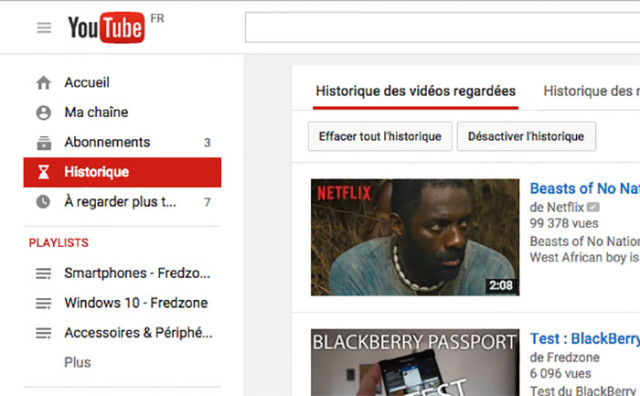Open the de Fredzone channel link
640x396 pixels.
[564, 358]
